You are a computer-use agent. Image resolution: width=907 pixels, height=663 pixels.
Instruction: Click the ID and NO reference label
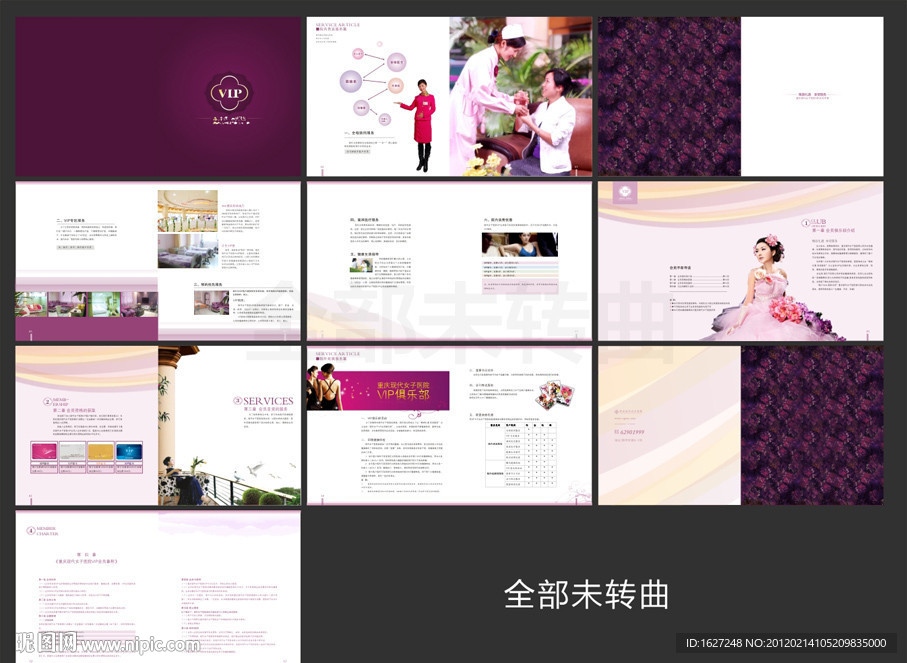point(790,643)
